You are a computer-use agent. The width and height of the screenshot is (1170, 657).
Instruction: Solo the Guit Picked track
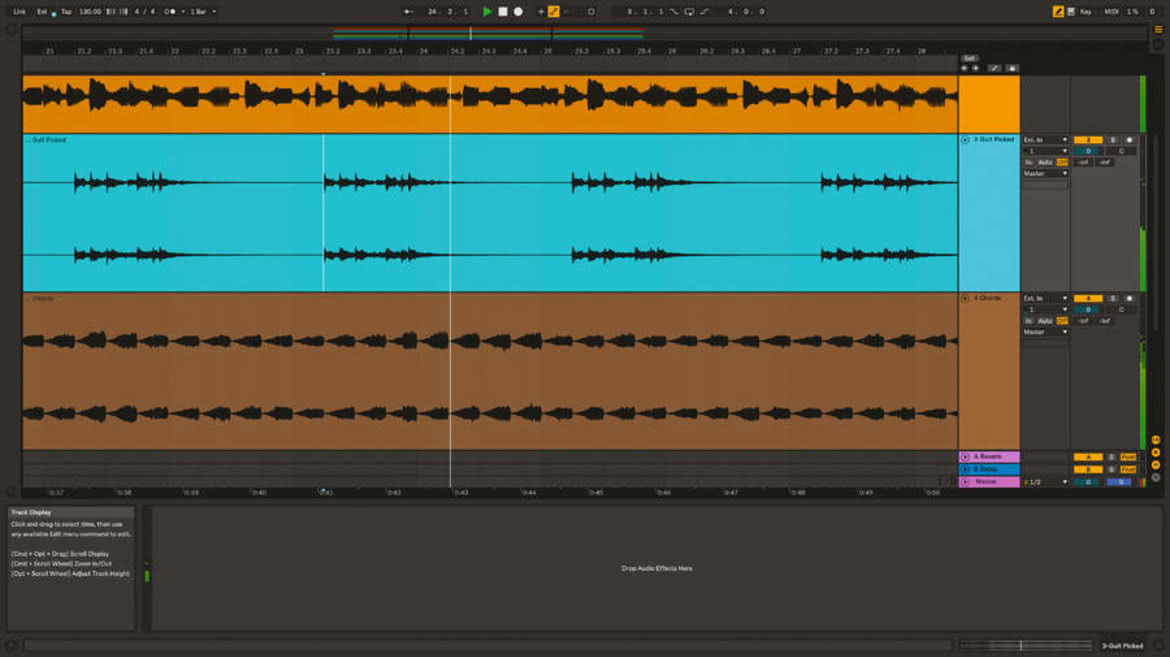point(1113,140)
